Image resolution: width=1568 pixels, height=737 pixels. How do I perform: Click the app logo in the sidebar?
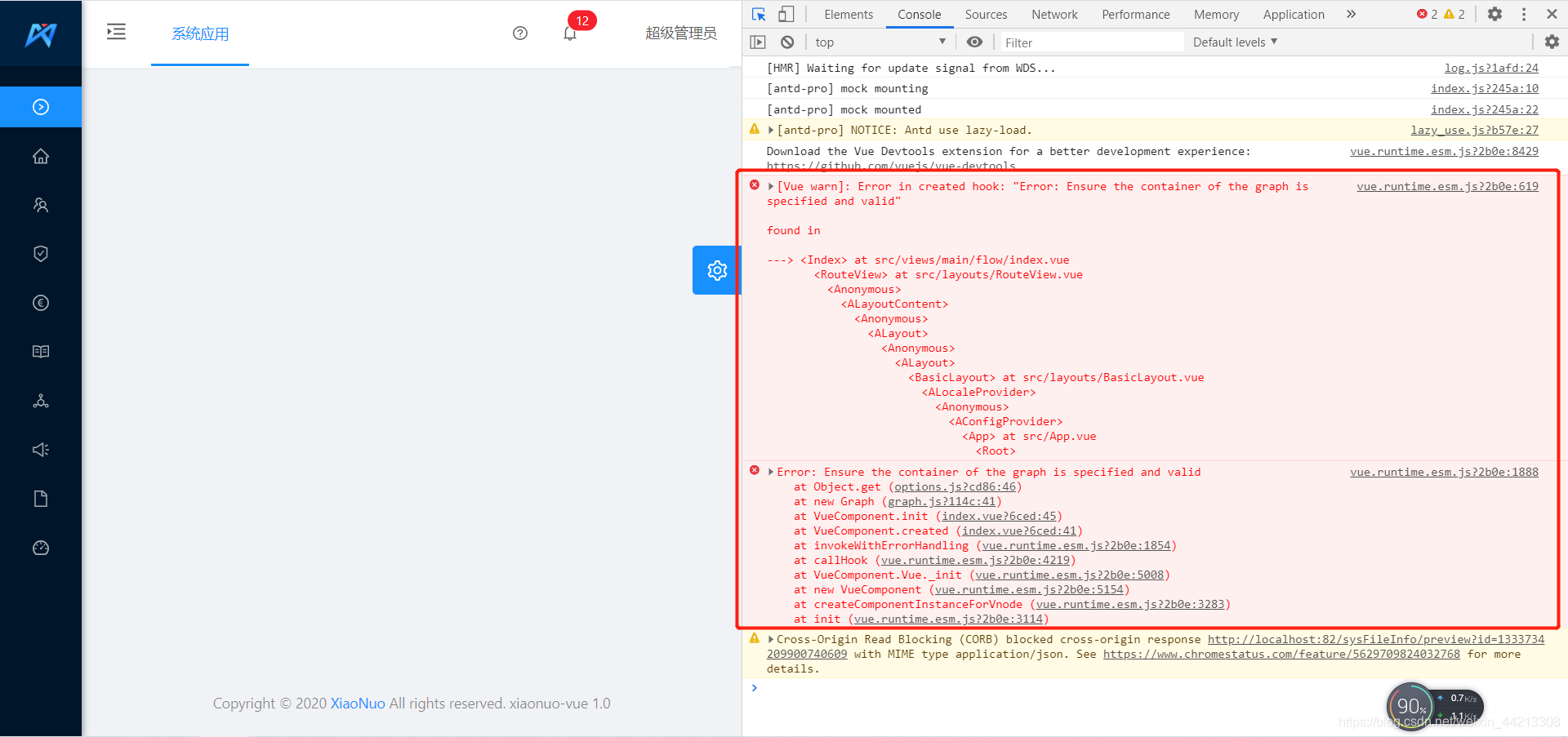click(x=41, y=33)
